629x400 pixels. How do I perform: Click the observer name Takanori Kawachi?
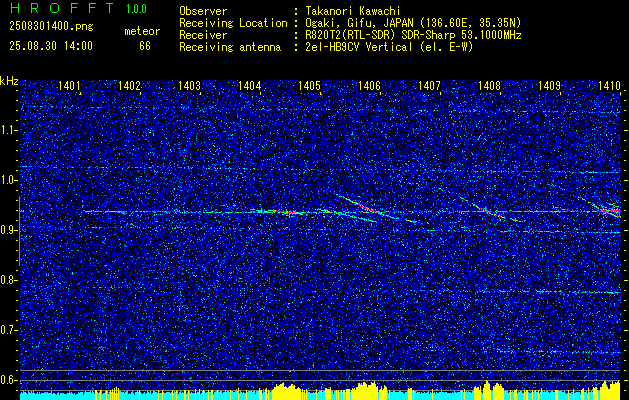tap(352, 11)
